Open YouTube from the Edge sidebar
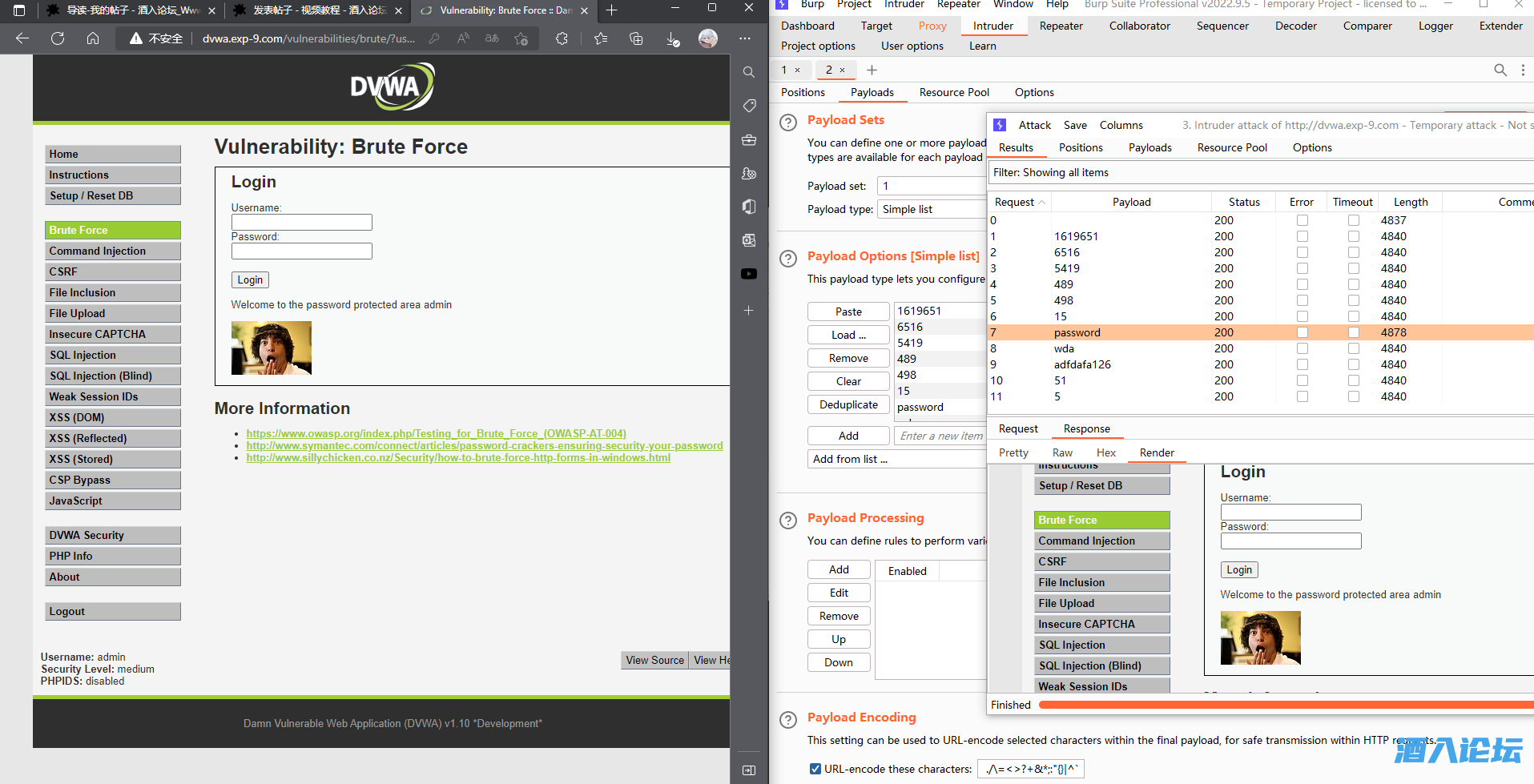The image size is (1534, 784). [x=749, y=274]
